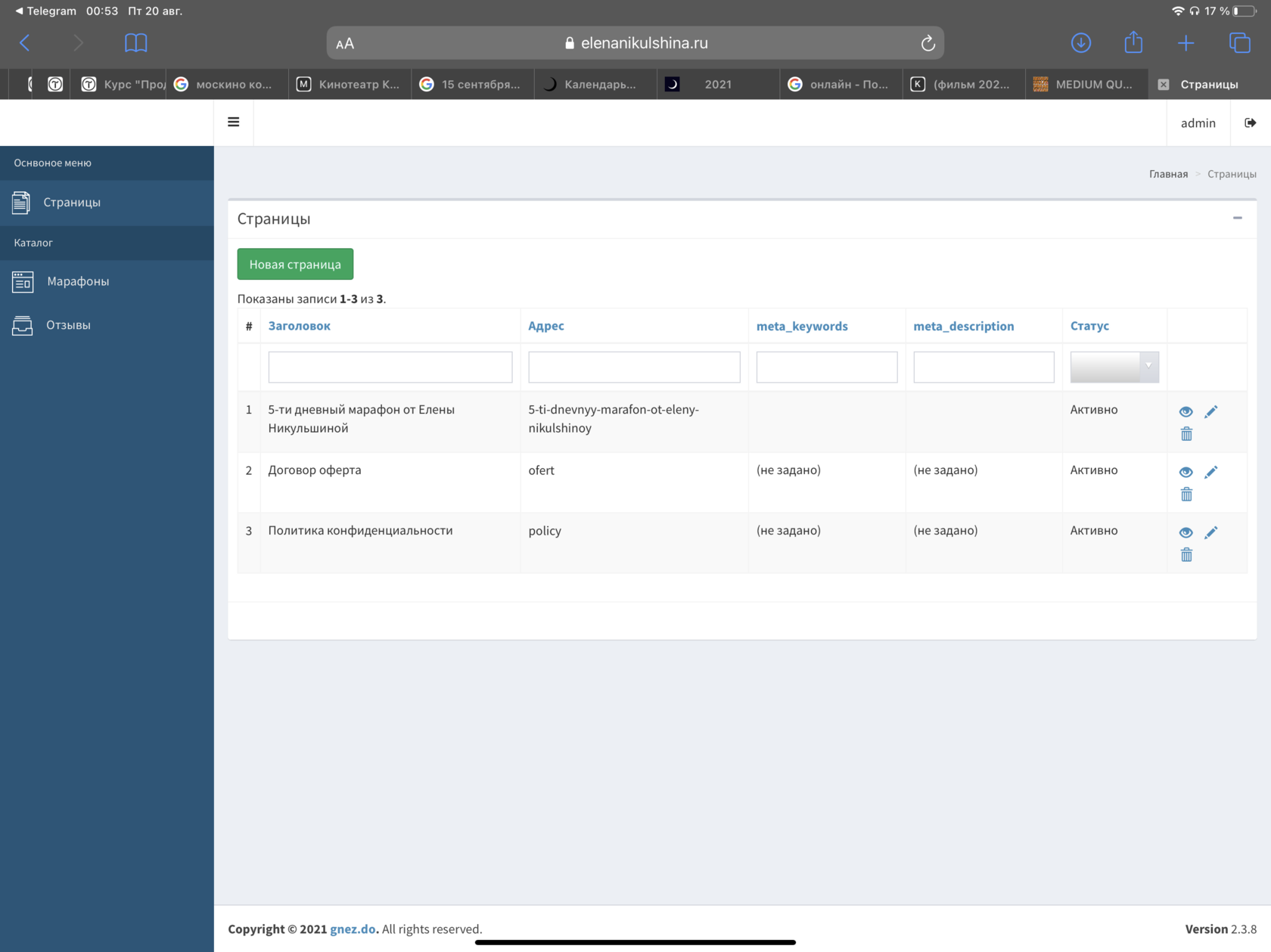Delete the 5-ти дневный марафон page
This screenshot has height=952, width=1271.
[x=1186, y=434]
